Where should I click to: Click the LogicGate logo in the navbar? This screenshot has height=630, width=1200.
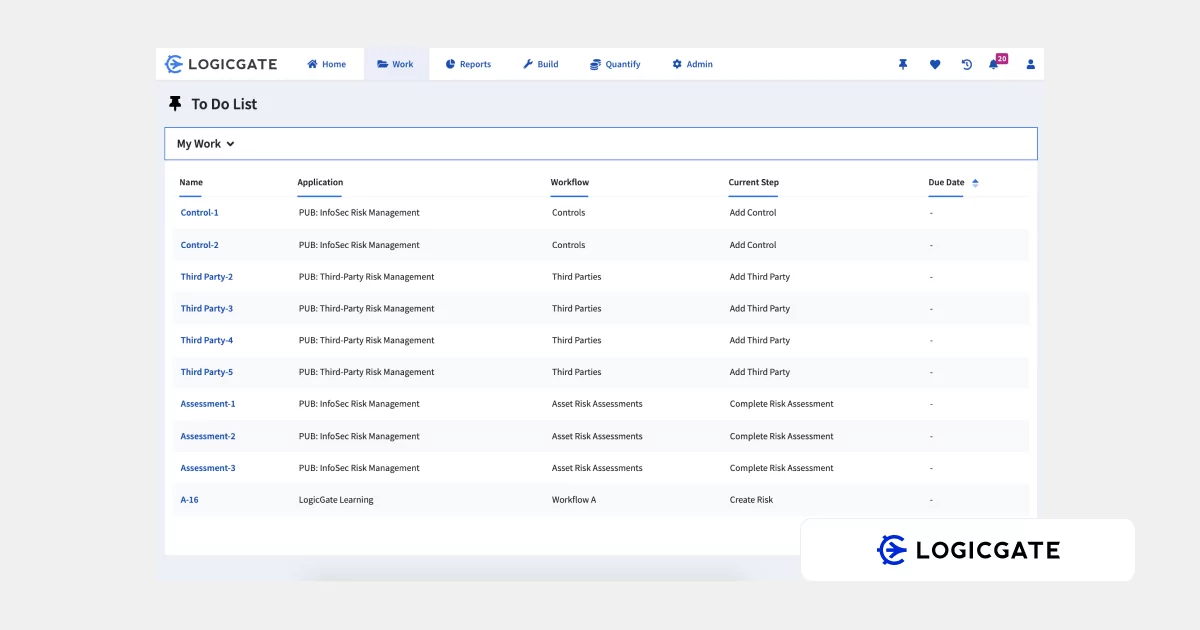point(221,64)
